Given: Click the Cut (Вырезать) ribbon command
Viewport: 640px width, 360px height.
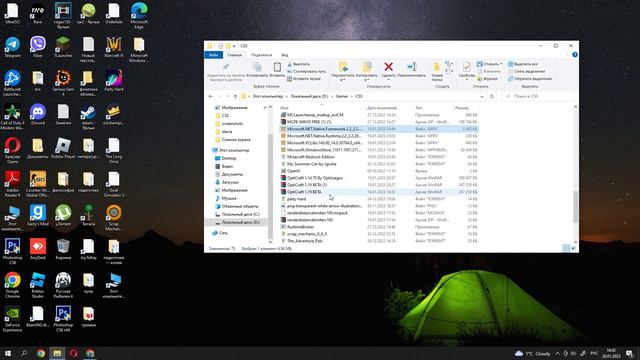Looking at the screenshot, I should point(298,64).
